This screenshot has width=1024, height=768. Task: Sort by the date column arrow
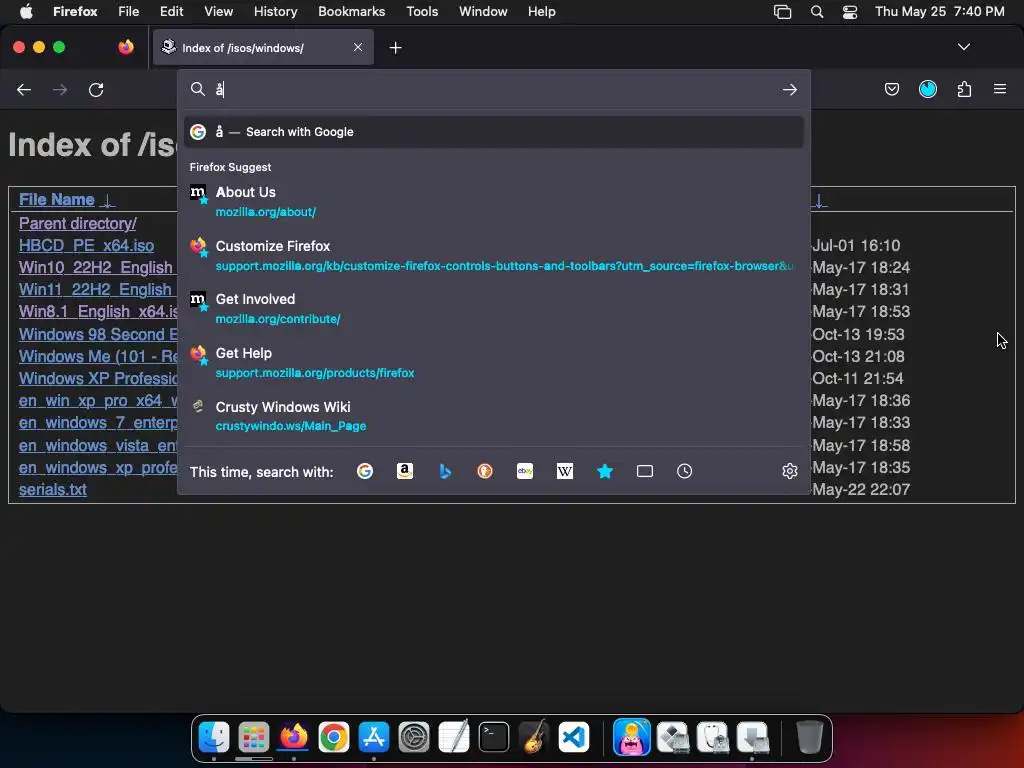819,200
